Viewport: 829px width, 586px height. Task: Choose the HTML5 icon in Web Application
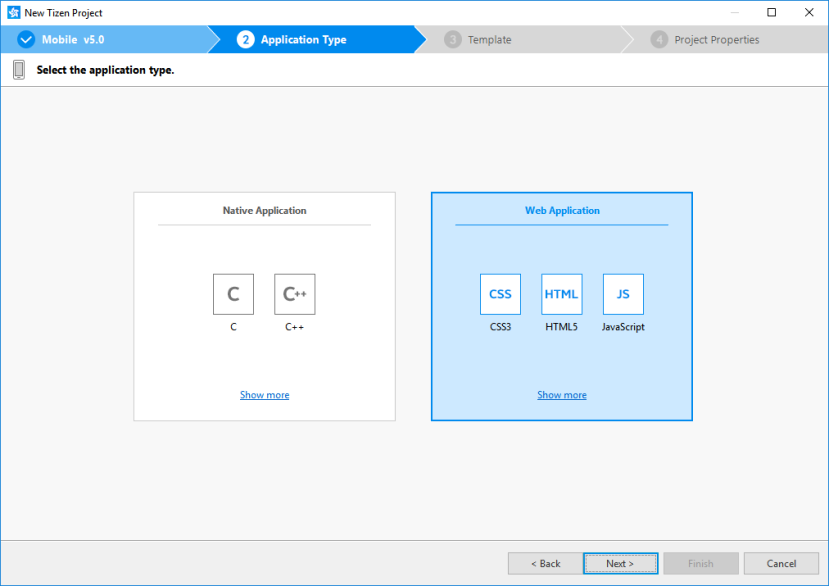[x=561, y=293]
